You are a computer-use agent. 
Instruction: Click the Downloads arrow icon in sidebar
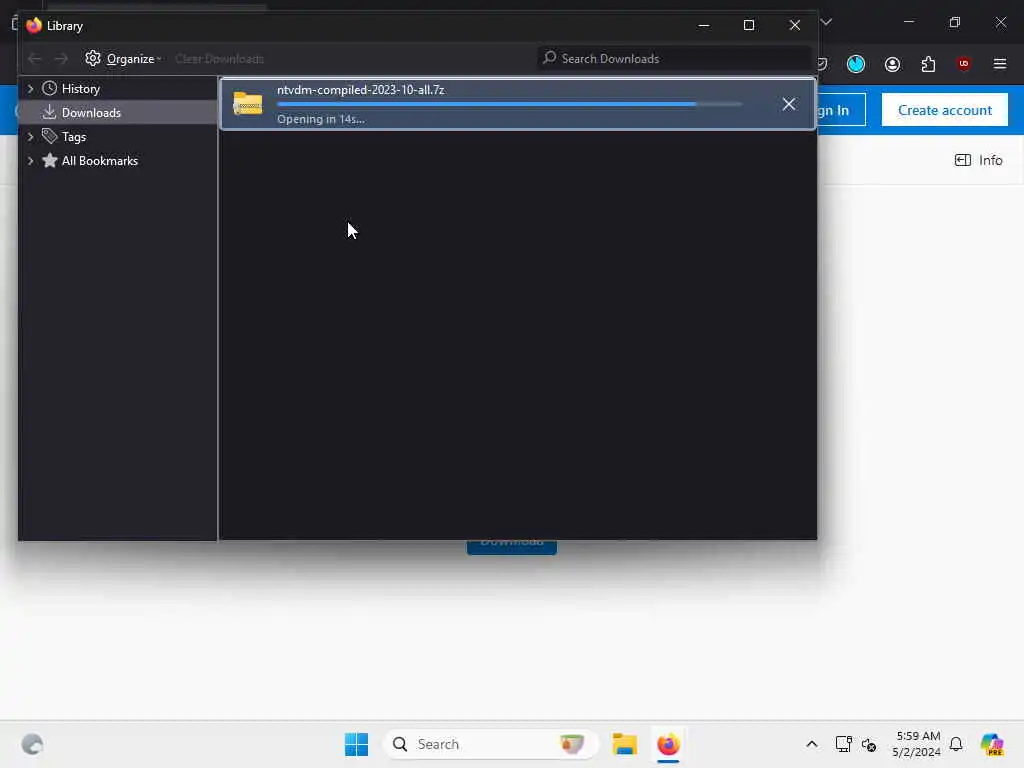click(x=50, y=112)
